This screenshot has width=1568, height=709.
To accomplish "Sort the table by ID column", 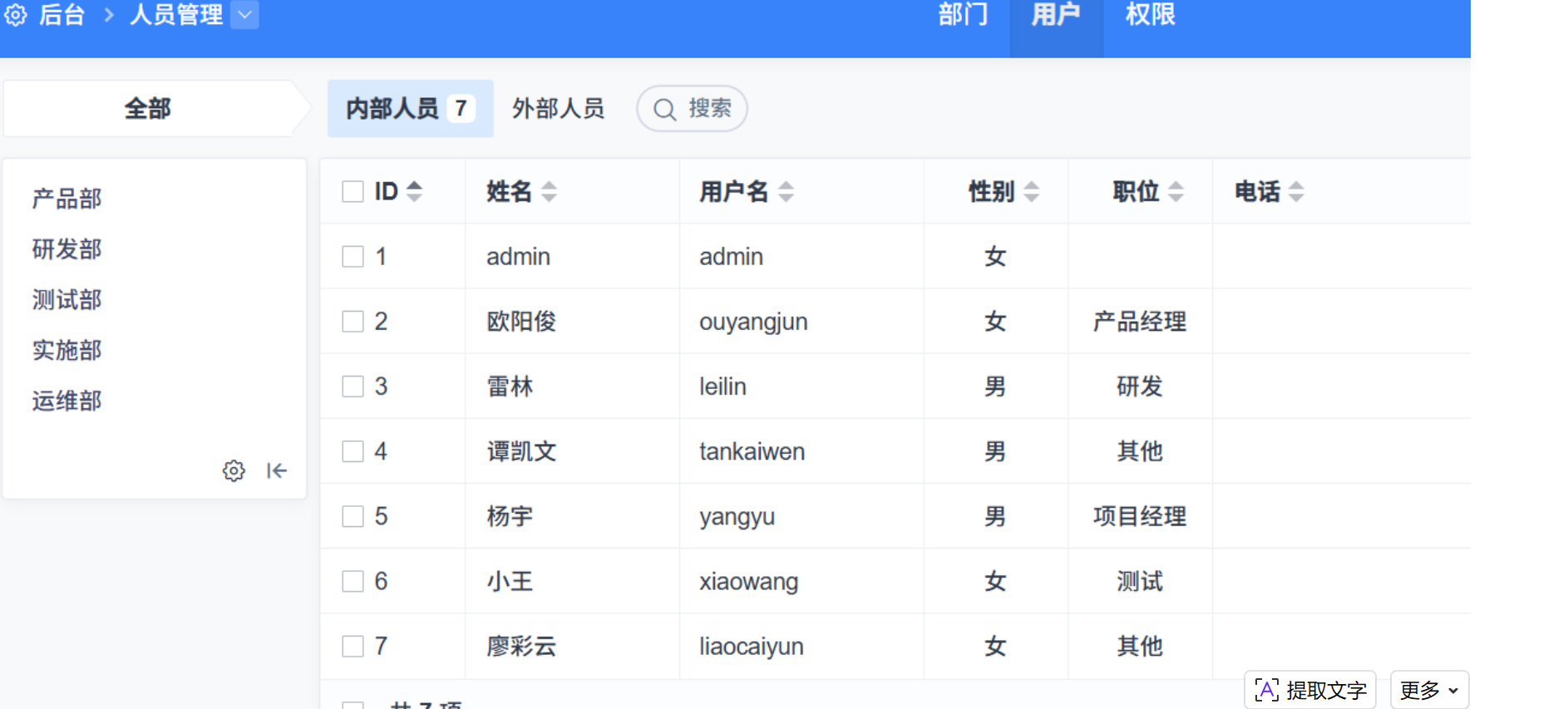I will (x=414, y=191).
